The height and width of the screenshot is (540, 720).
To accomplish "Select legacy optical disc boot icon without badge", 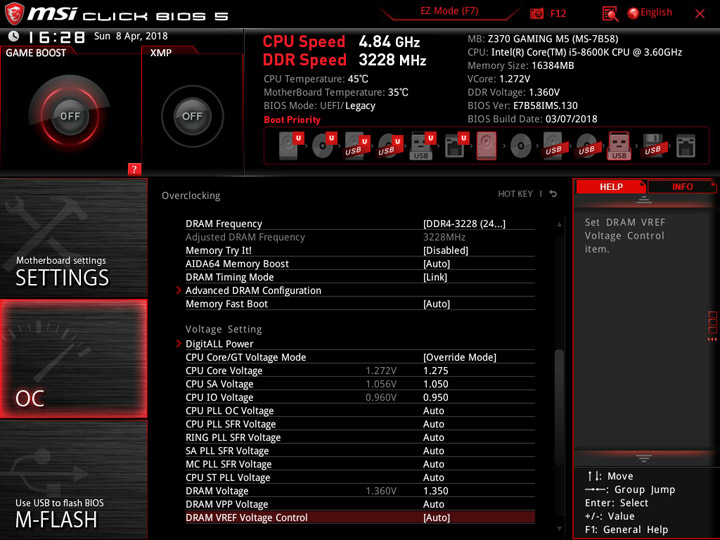I will tap(520, 146).
